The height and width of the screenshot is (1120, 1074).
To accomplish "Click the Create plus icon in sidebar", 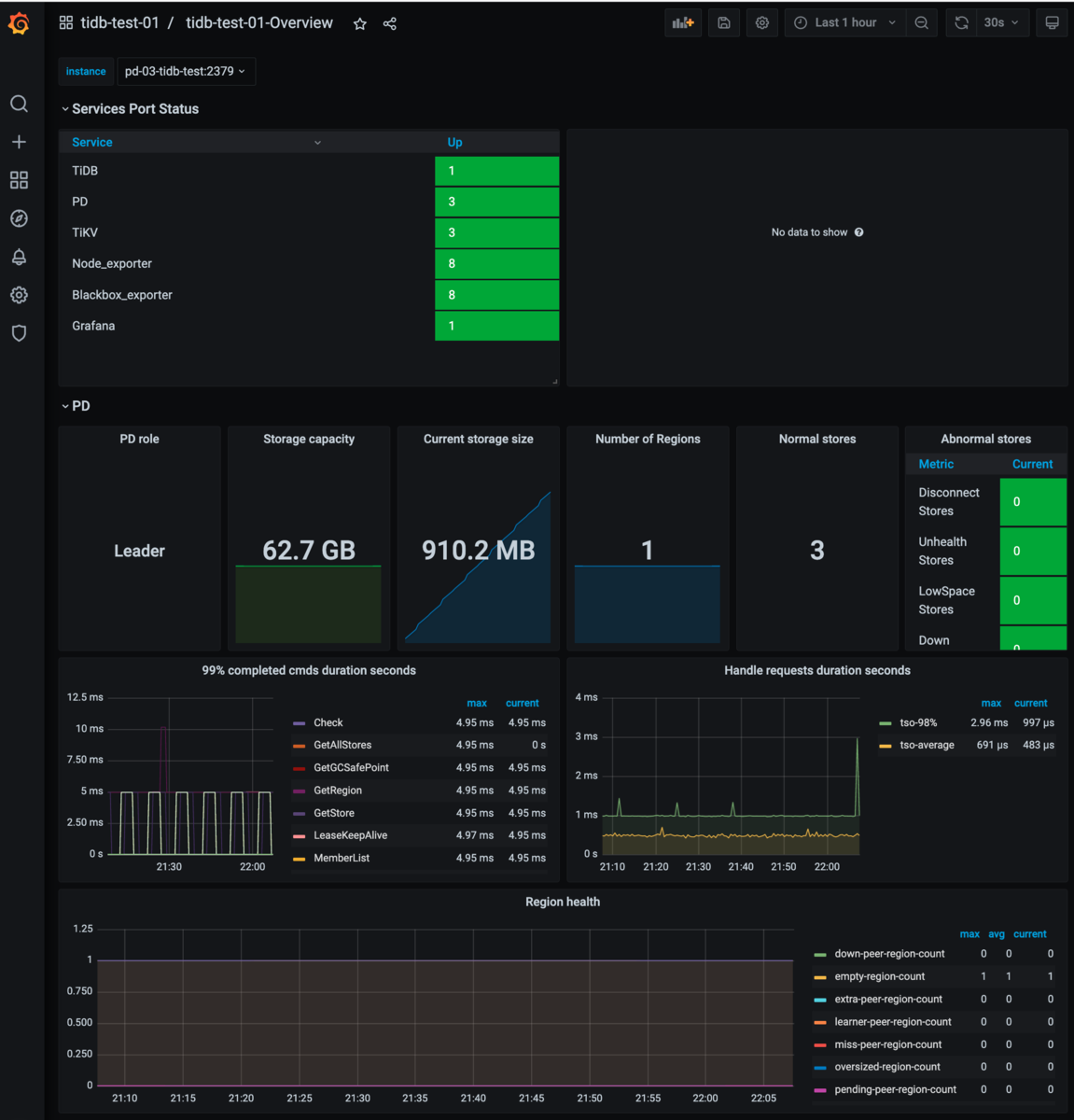I will 19,142.
